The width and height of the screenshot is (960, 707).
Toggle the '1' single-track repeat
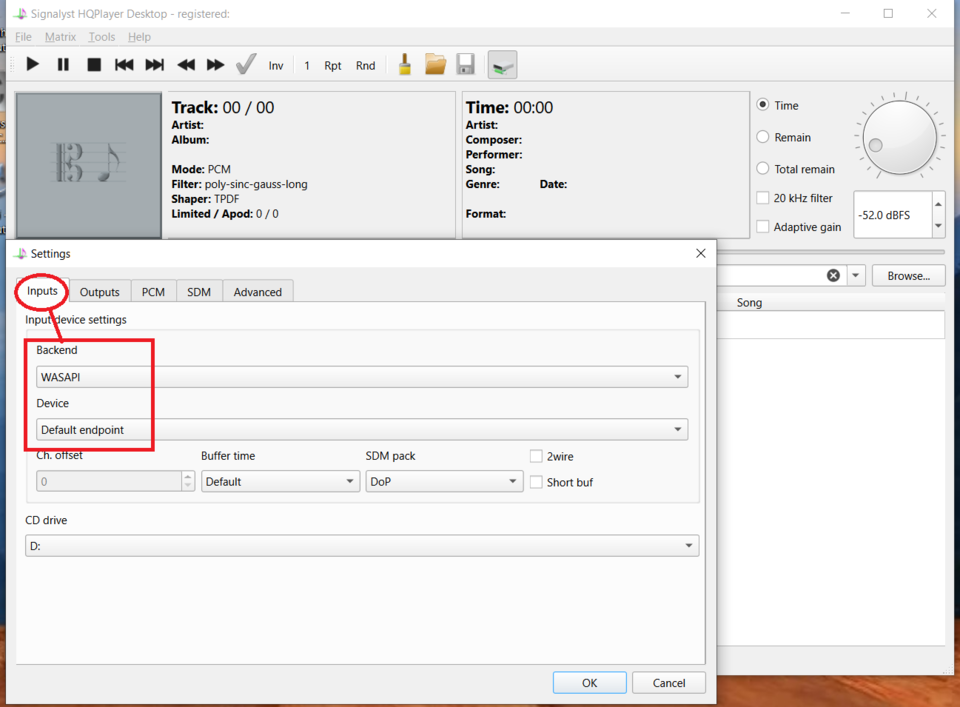coord(307,65)
